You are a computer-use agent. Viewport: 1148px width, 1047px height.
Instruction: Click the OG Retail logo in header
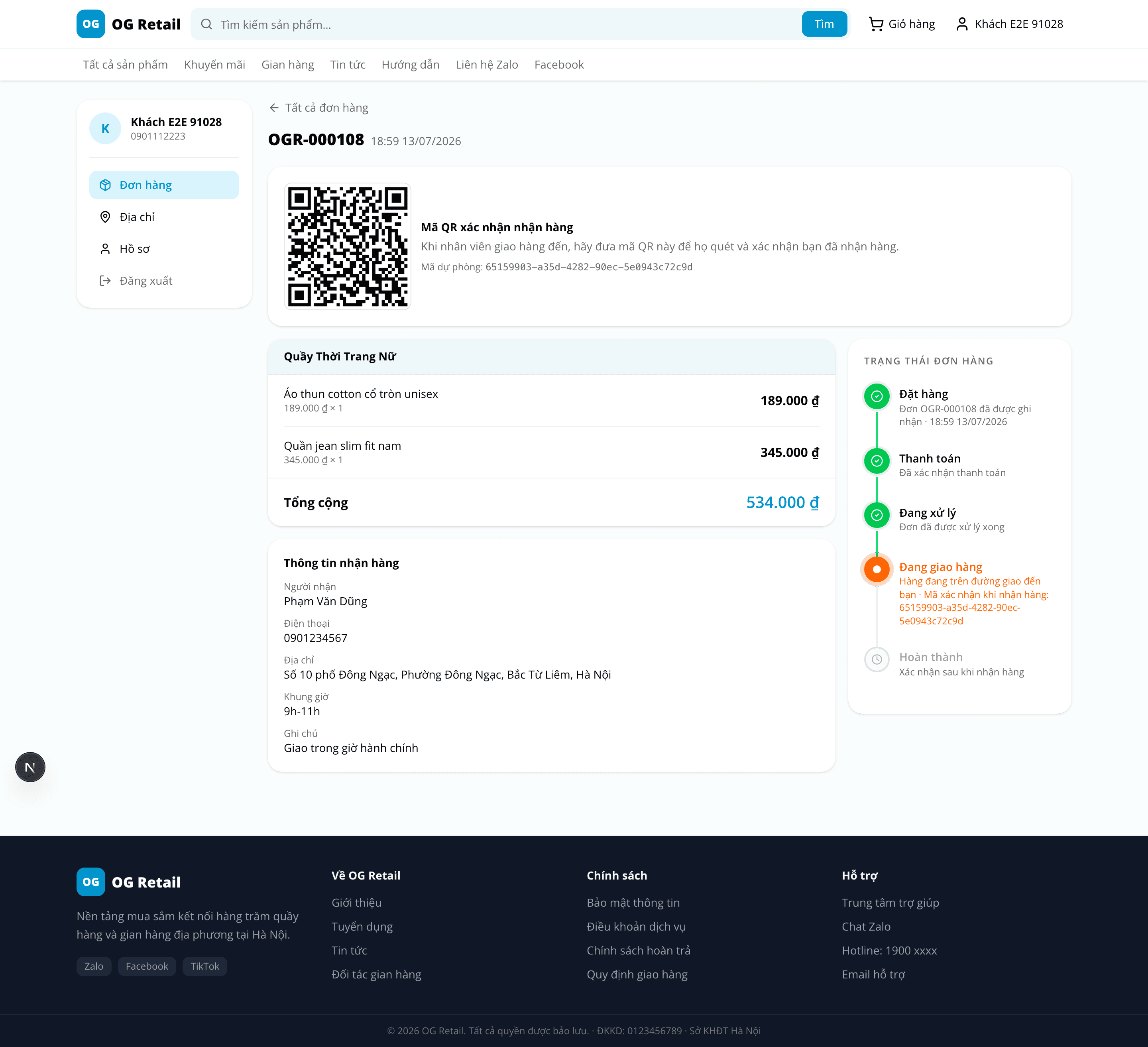tap(128, 24)
